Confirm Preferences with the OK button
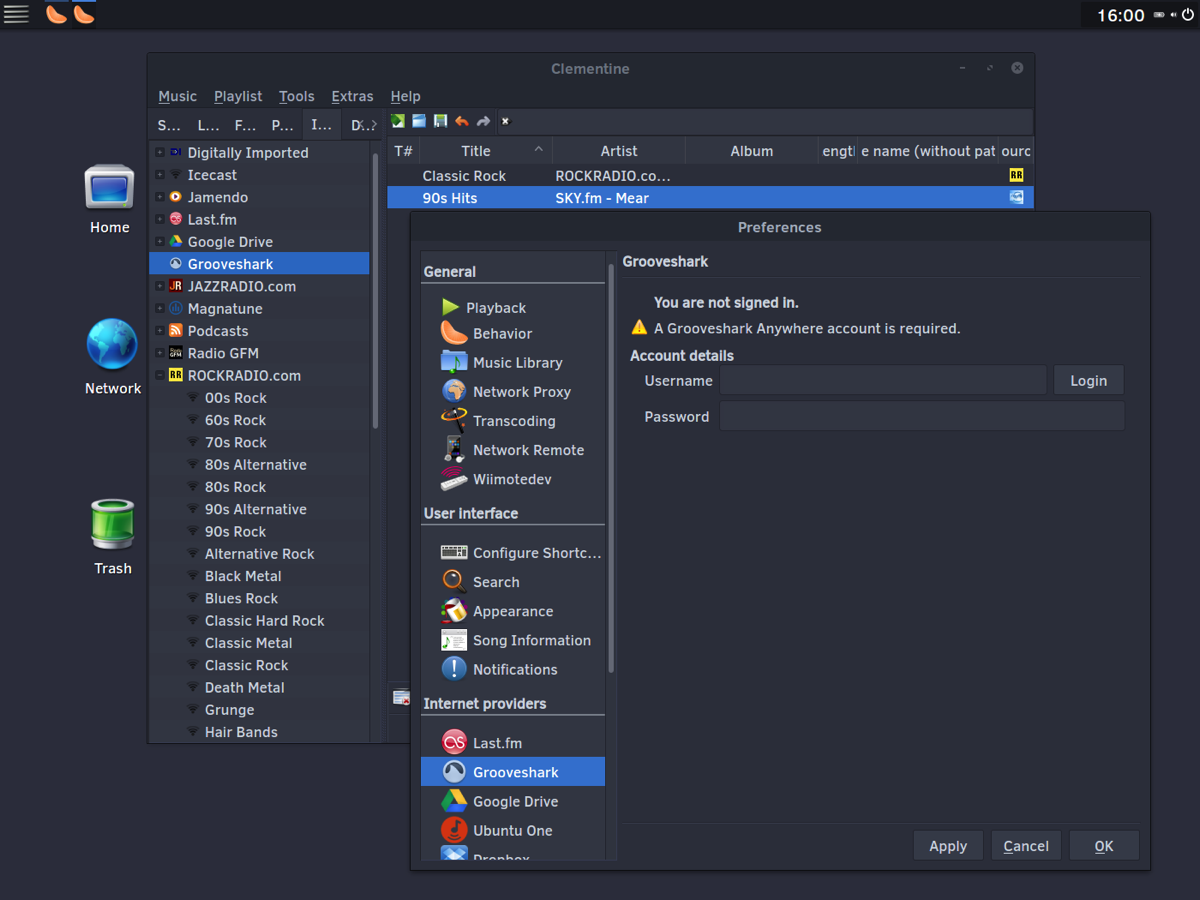The width and height of the screenshot is (1200, 900). coord(1104,845)
